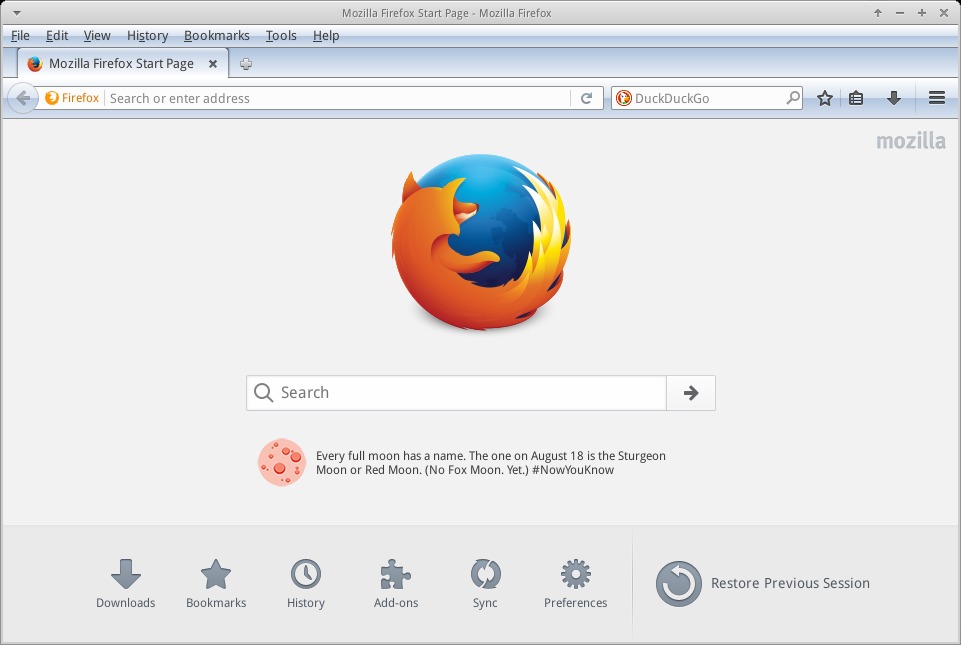
Task: Open the File menu
Action: [x=20, y=36]
